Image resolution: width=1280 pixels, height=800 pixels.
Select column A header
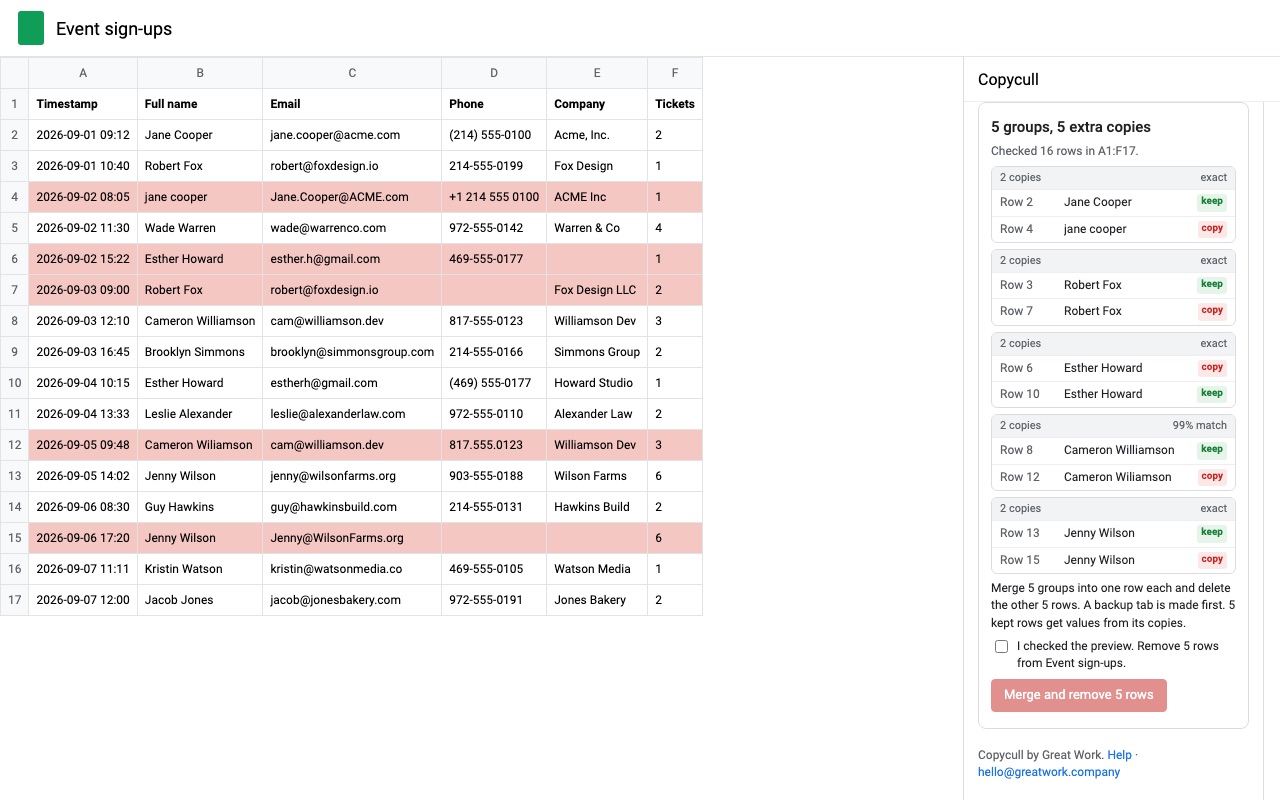83,73
